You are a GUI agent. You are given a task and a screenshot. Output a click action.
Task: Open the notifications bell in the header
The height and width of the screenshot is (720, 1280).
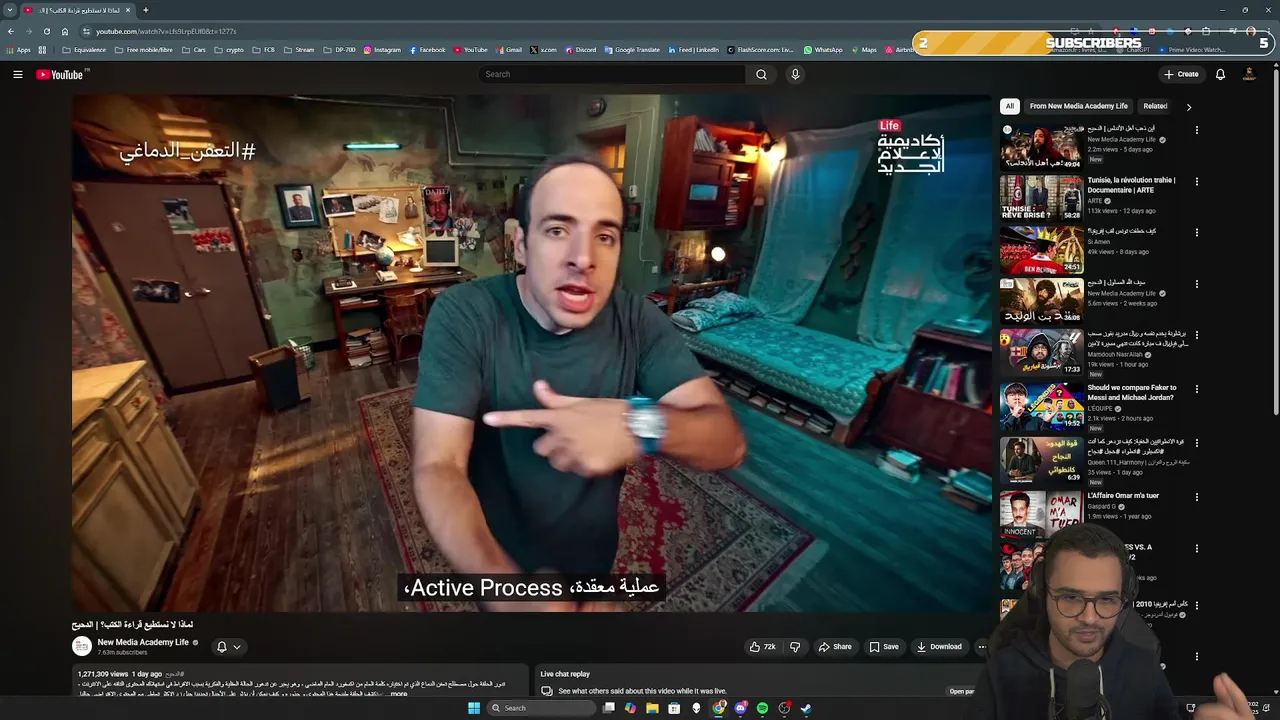pyautogui.click(x=1220, y=74)
